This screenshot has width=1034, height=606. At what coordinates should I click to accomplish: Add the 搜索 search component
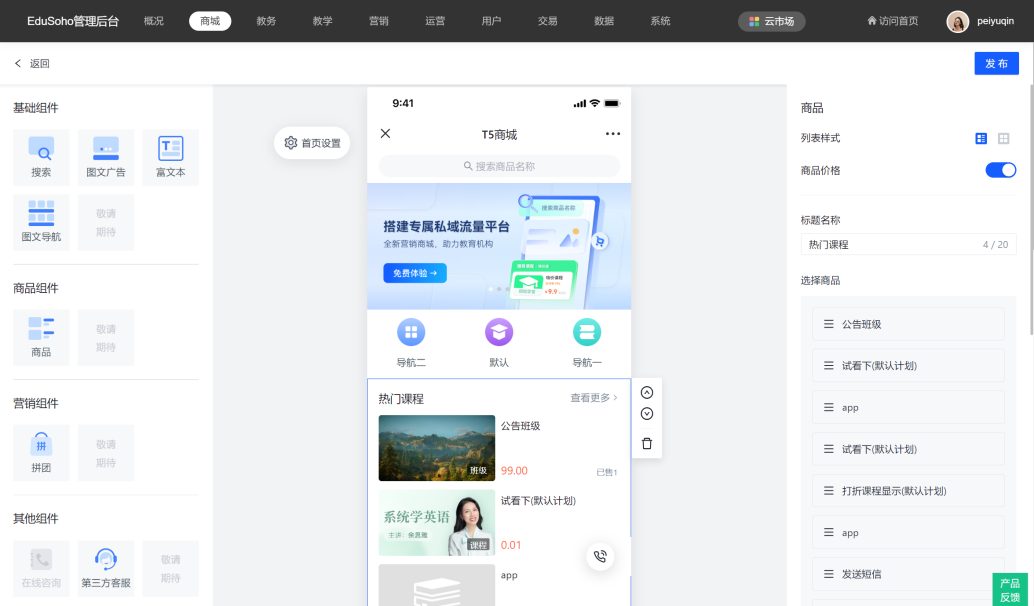(x=41, y=157)
